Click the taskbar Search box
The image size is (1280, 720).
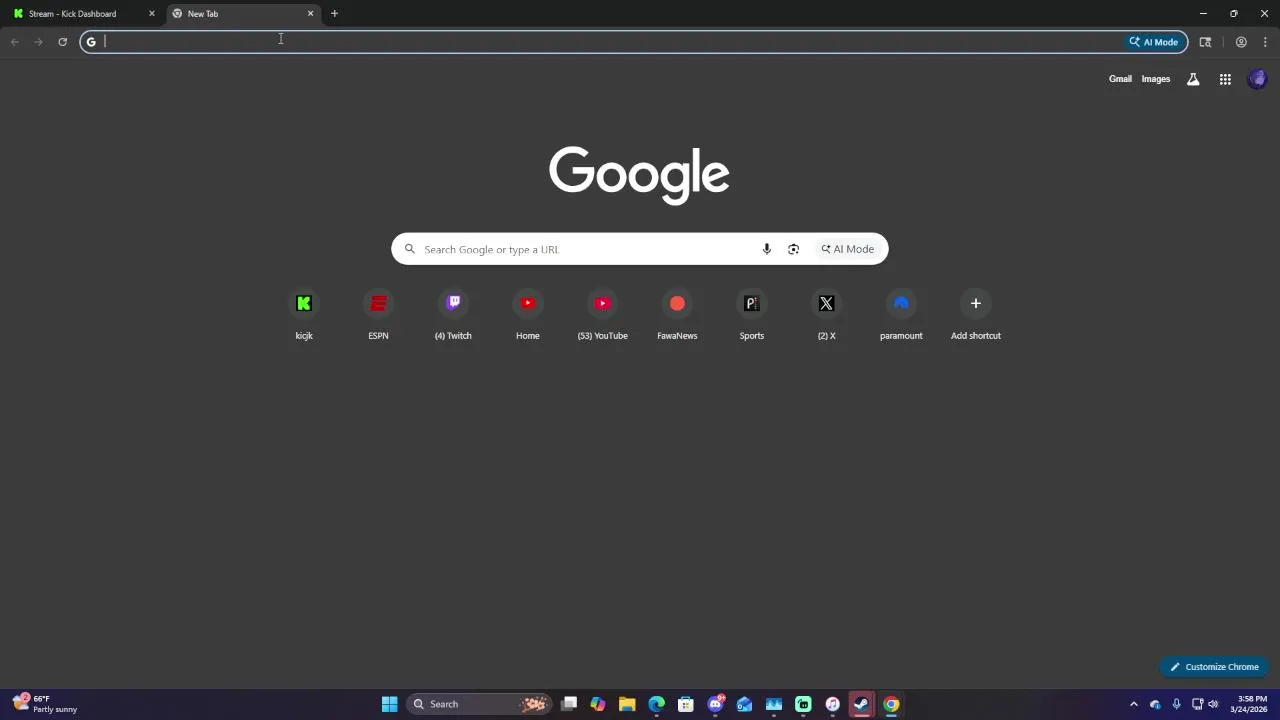pyautogui.click(x=480, y=704)
